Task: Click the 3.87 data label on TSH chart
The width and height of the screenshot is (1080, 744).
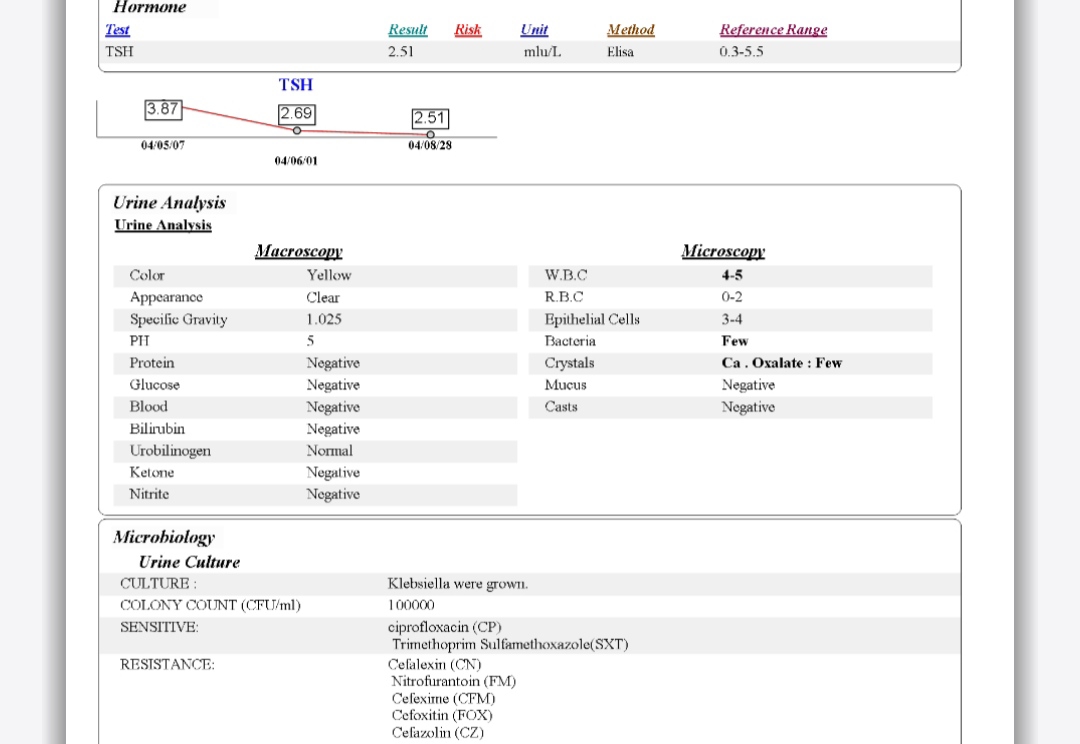Action: point(163,108)
